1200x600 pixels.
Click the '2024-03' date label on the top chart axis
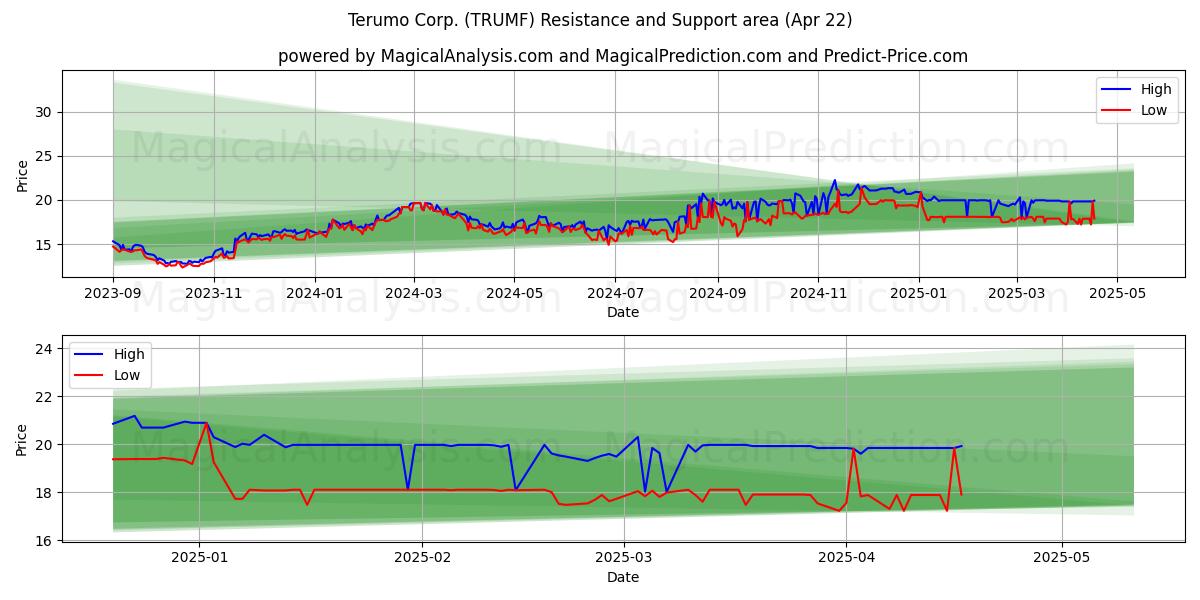point(414,294)
